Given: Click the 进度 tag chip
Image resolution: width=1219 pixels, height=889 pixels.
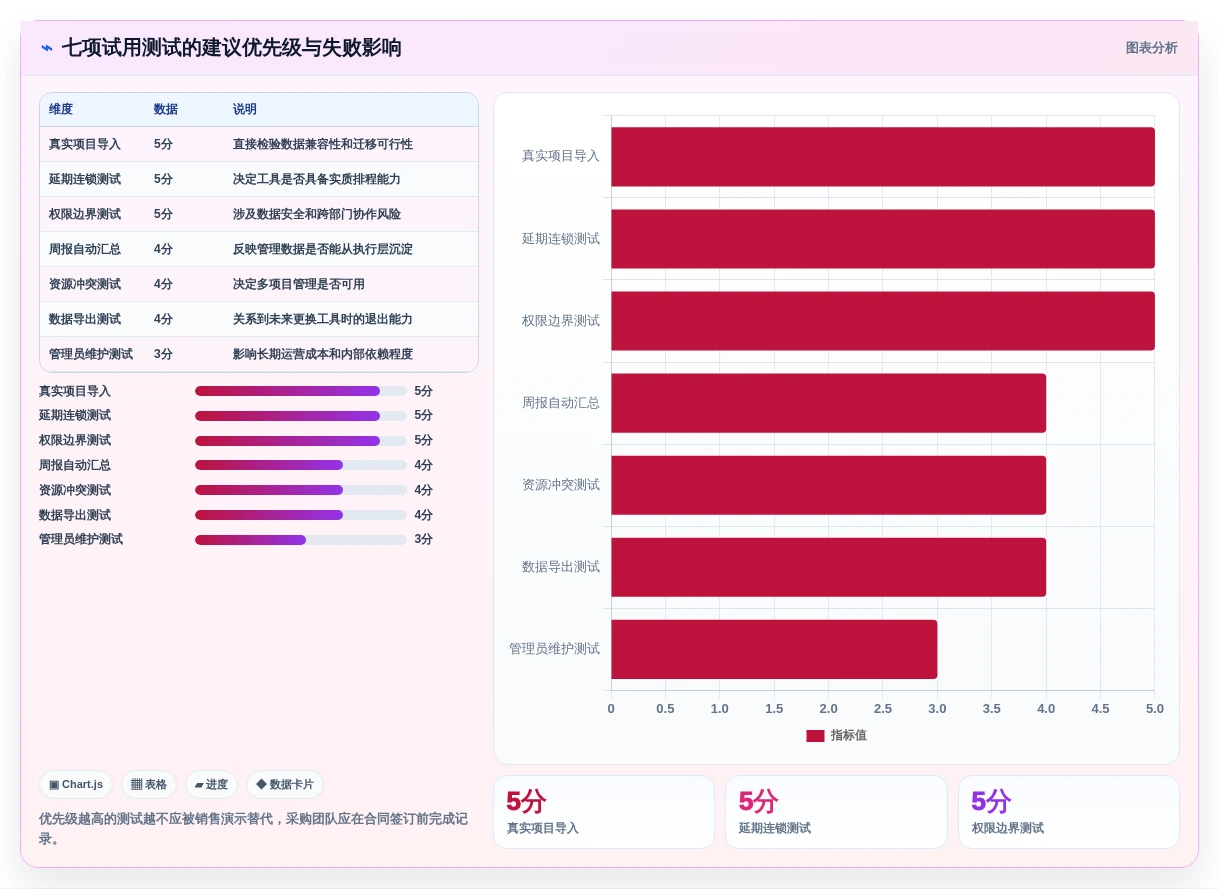Looking at the screenshot, I should pos(211,785).
